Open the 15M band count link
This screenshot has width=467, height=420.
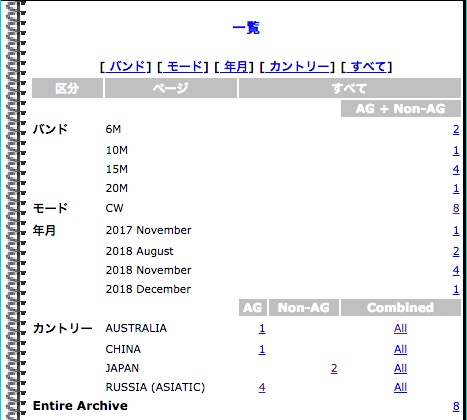coord(456,169)
